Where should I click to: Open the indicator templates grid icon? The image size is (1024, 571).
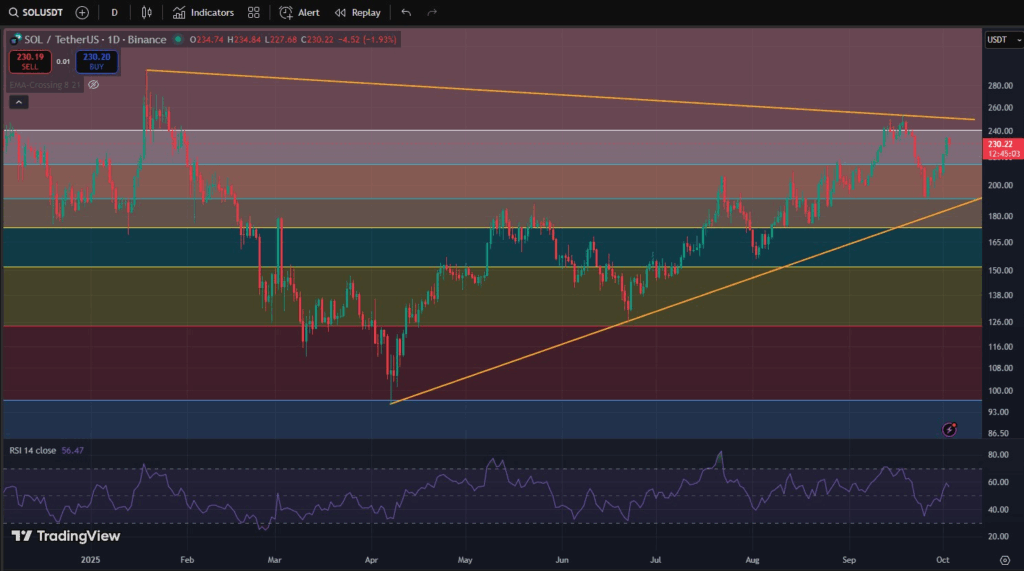point(254,13)
